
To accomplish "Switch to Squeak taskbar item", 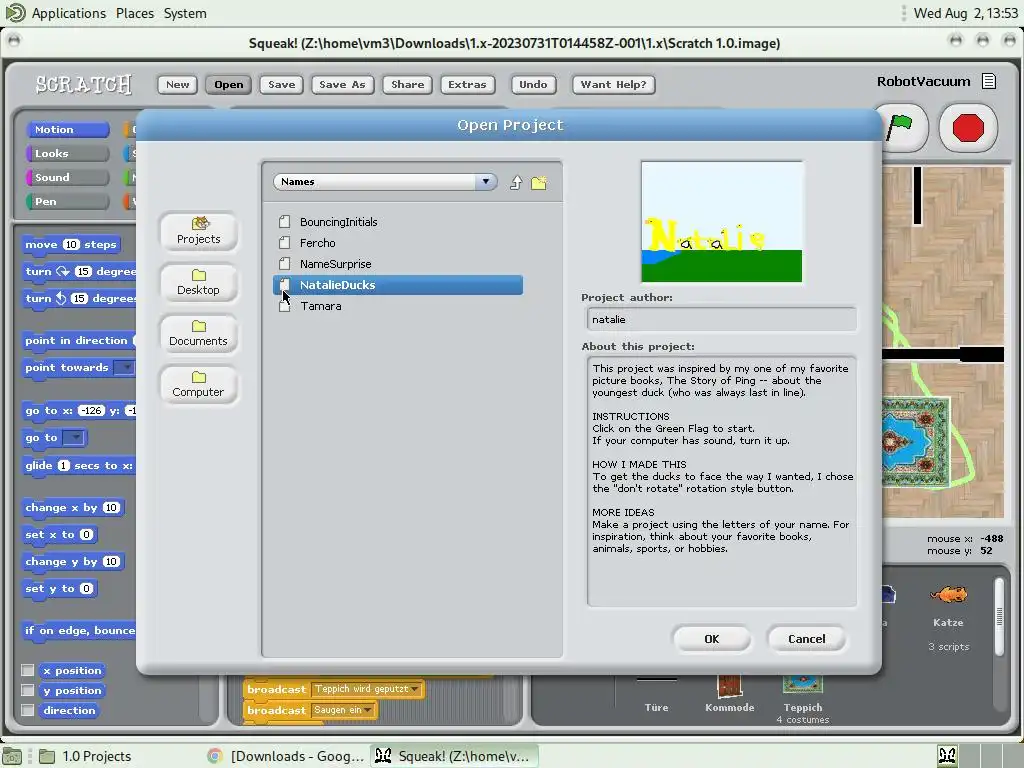I will pyautogui.click(x=455, y=756).
